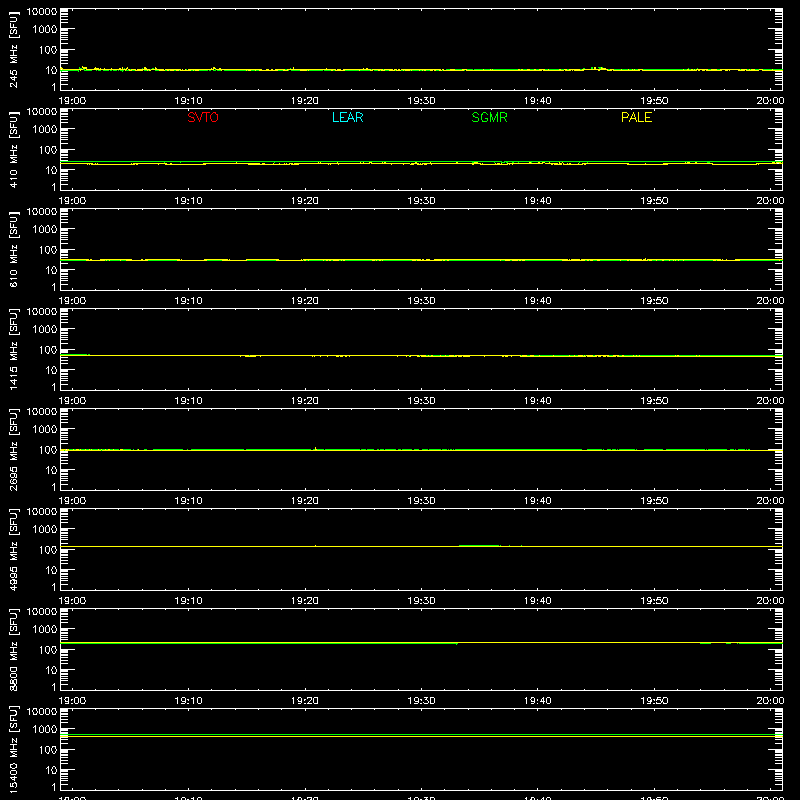800x800 pixels.
Task: Click the cyan LEAR station label
Action: pyautogui.click(x=347, y=117)
